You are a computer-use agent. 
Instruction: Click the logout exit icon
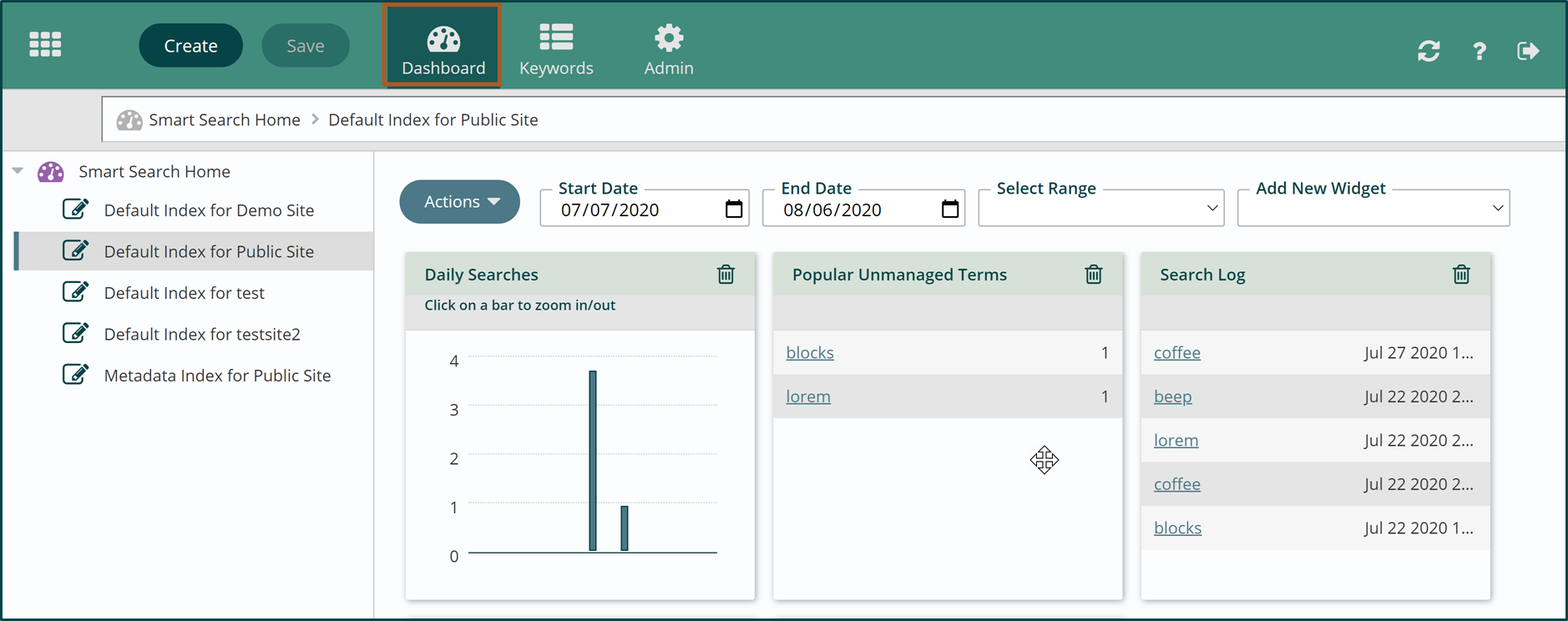click(x=1528, y=51)
